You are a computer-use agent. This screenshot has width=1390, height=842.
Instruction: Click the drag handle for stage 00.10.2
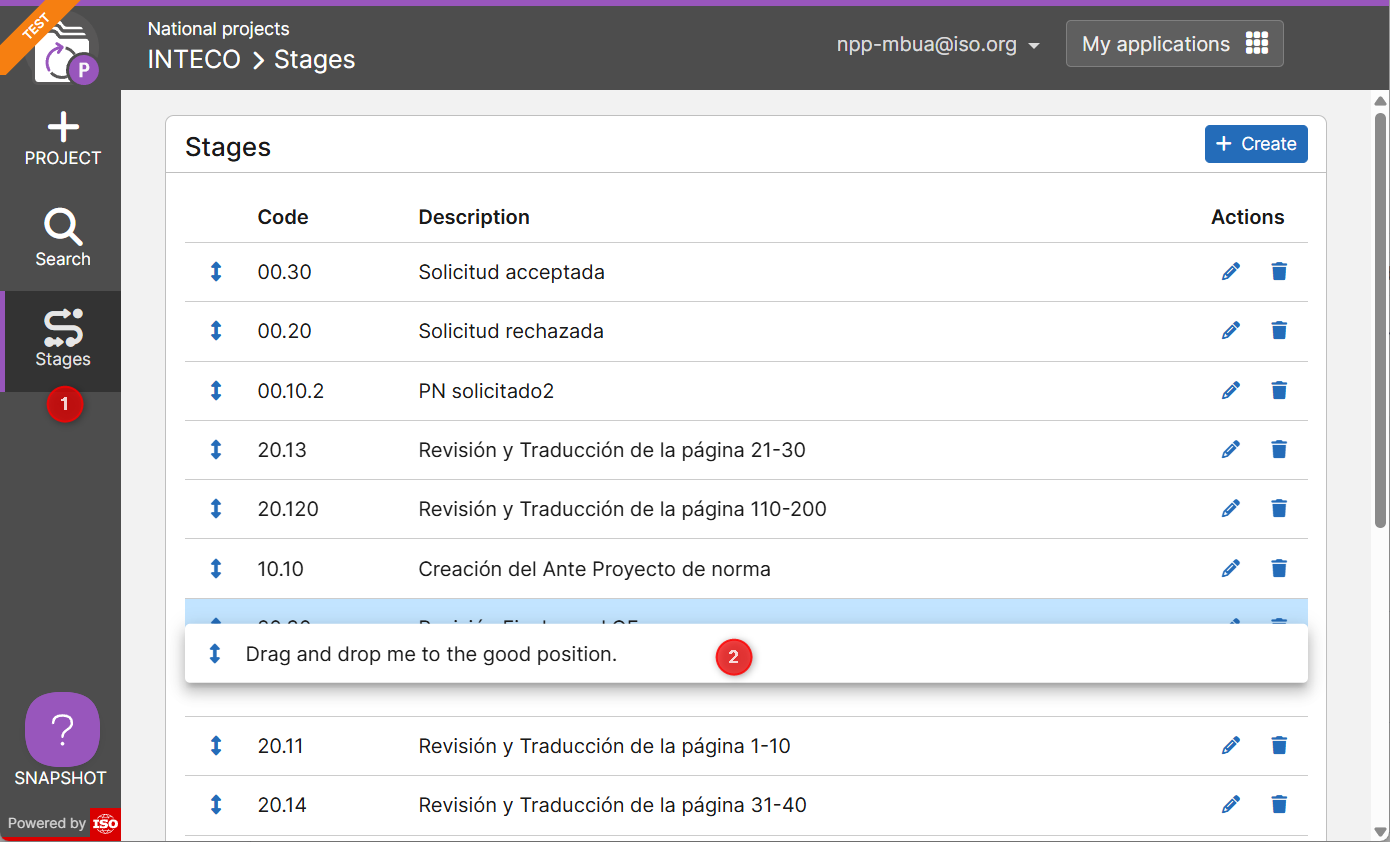pyautogui.click(x=215, y=391)
